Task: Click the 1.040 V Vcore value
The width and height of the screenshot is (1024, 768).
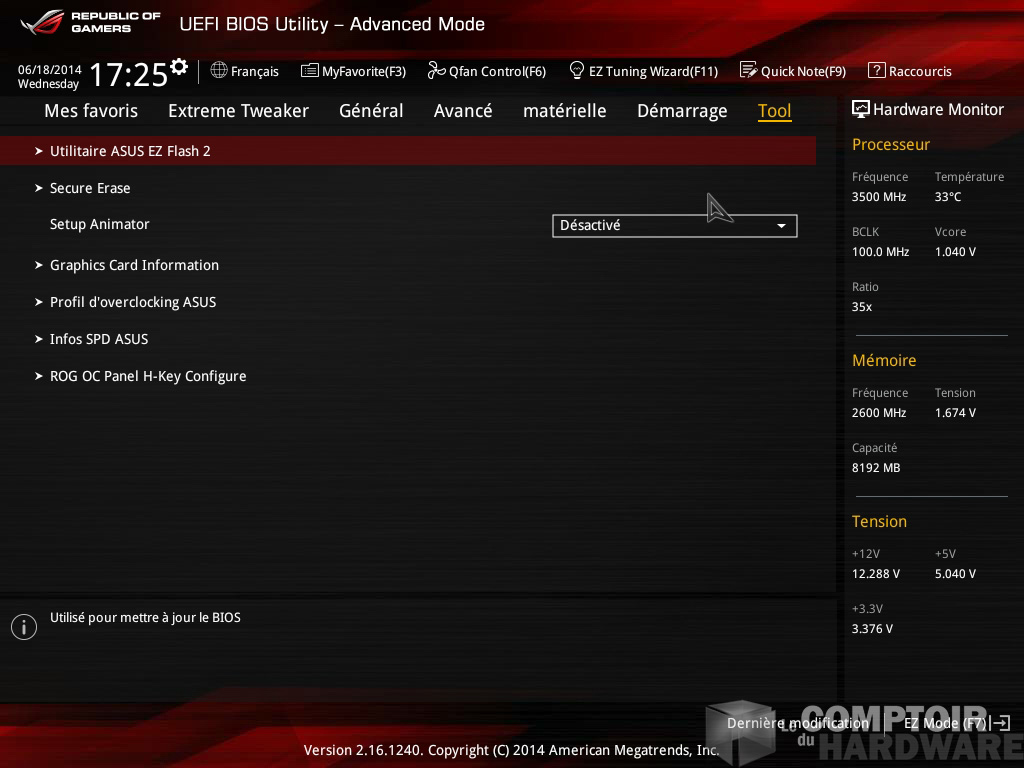Action: point(955,251)
